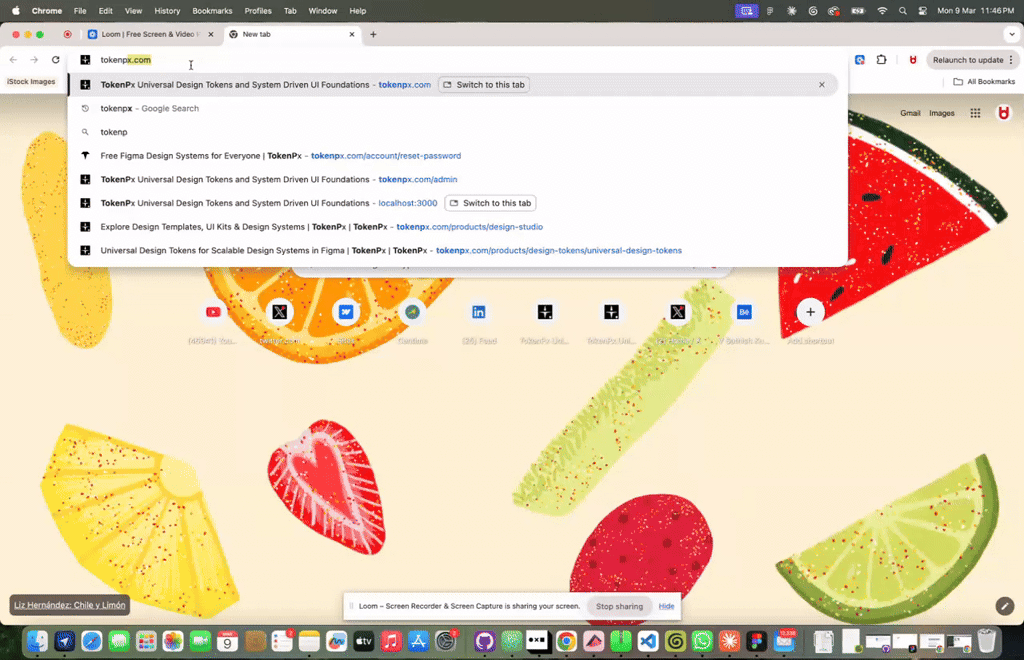
Task: Select the tokenpx Google Search suggestion
Action: tap(453, 108)
